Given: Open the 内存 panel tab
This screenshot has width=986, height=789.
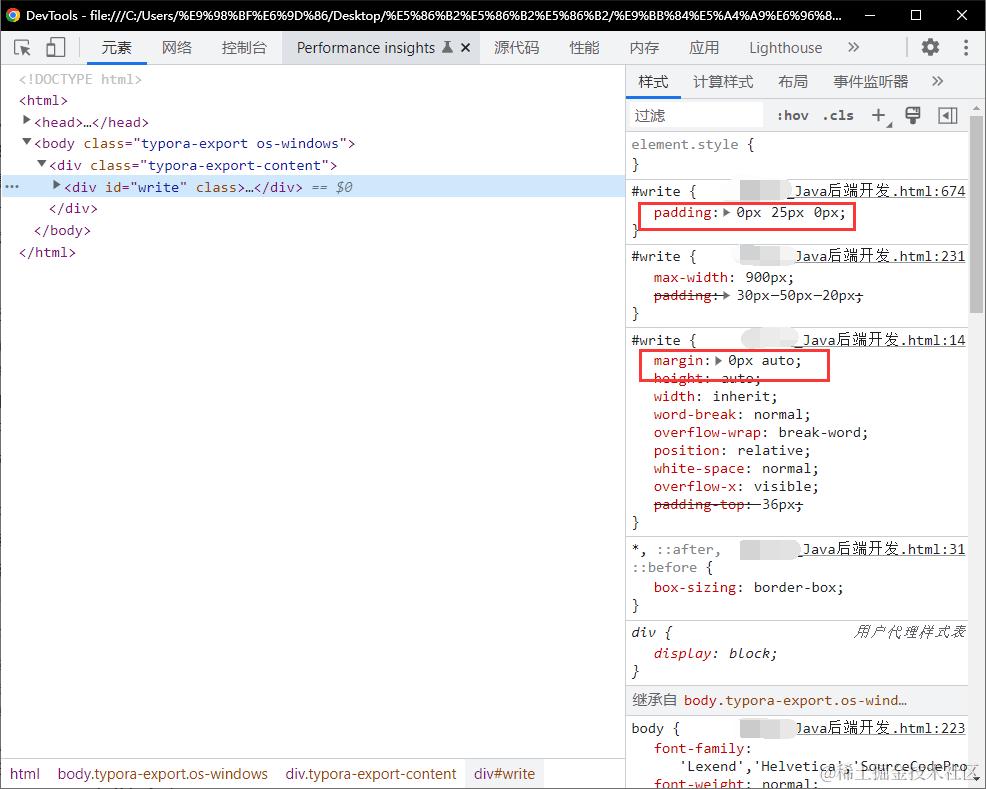Looking at the screenshot, I should click(644, 48).
